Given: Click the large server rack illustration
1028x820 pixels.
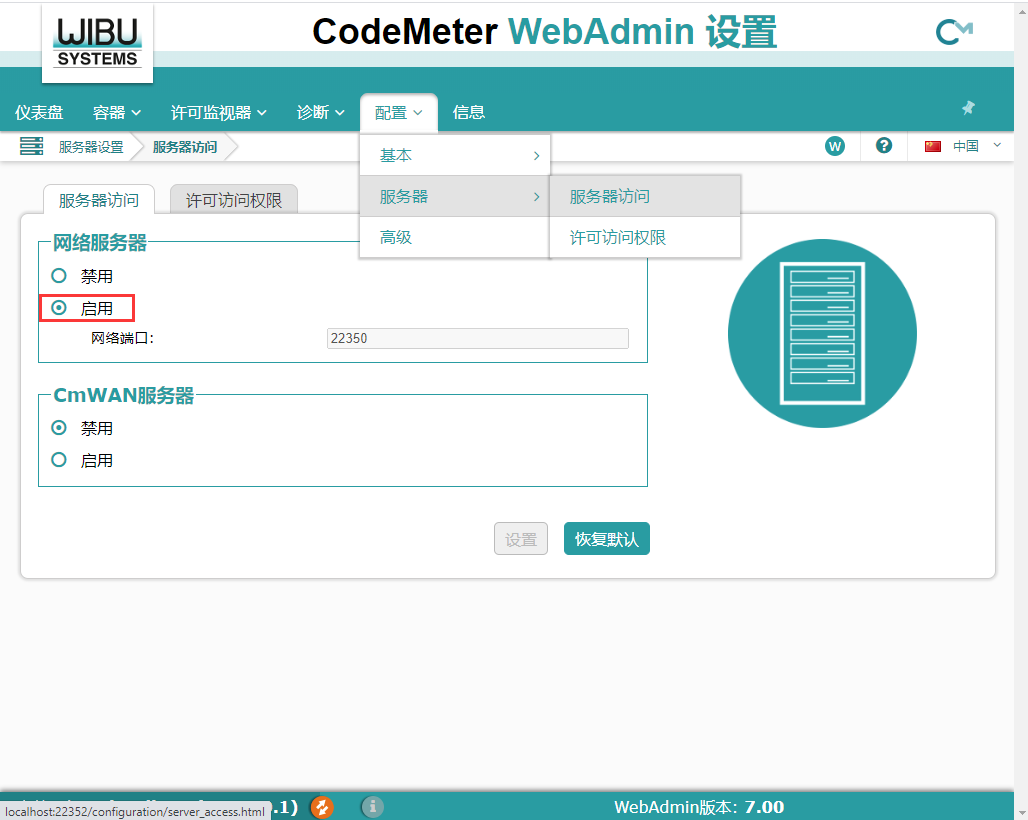Looking at the screenshot, I should (x=822, y=334).
